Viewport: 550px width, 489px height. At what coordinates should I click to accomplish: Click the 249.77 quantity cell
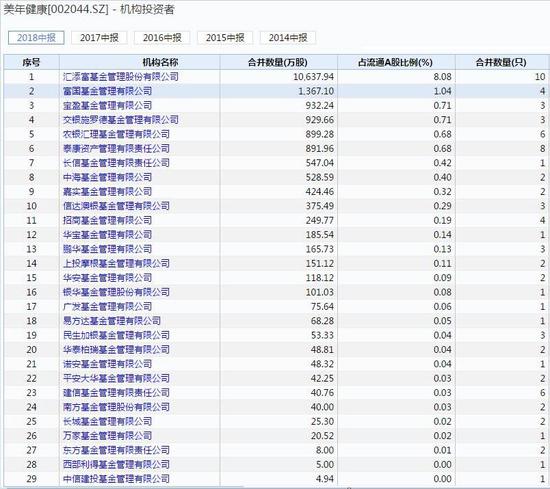coord(320,220)
